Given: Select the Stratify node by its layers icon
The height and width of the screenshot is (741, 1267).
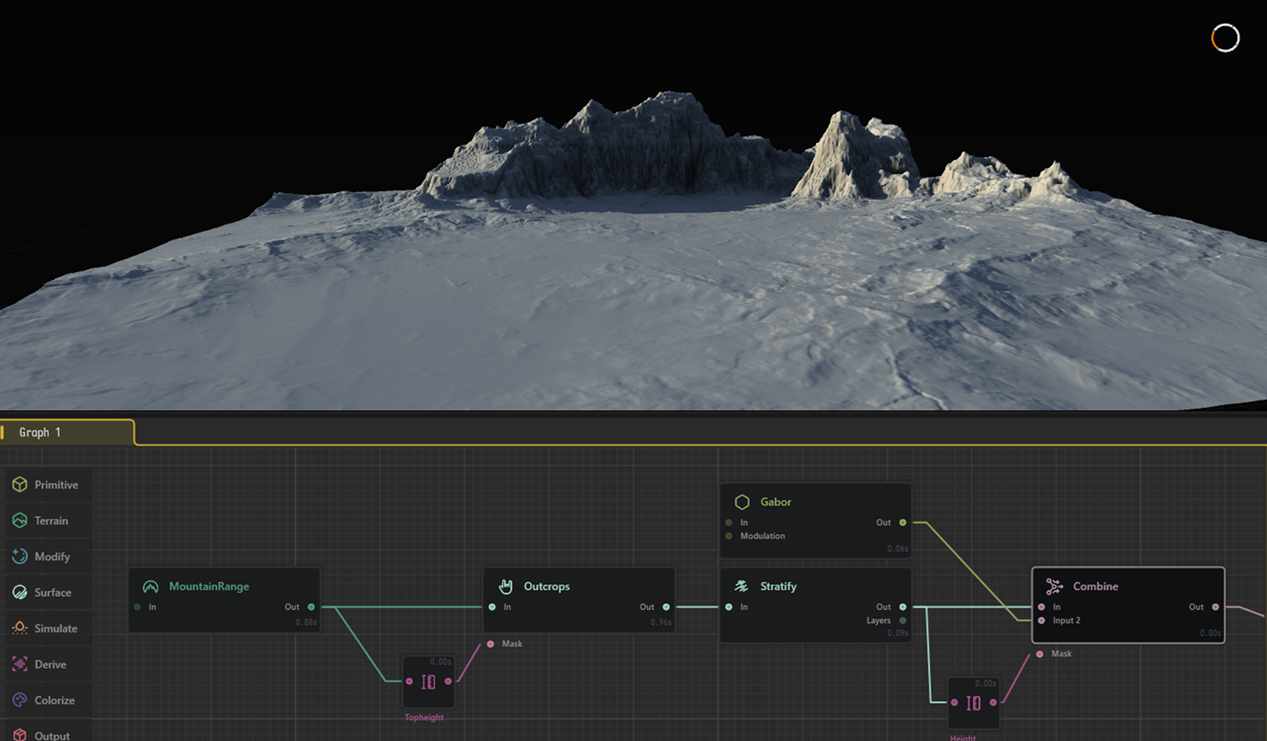Looking at the screenshot, I should click(x=742, y=587).
